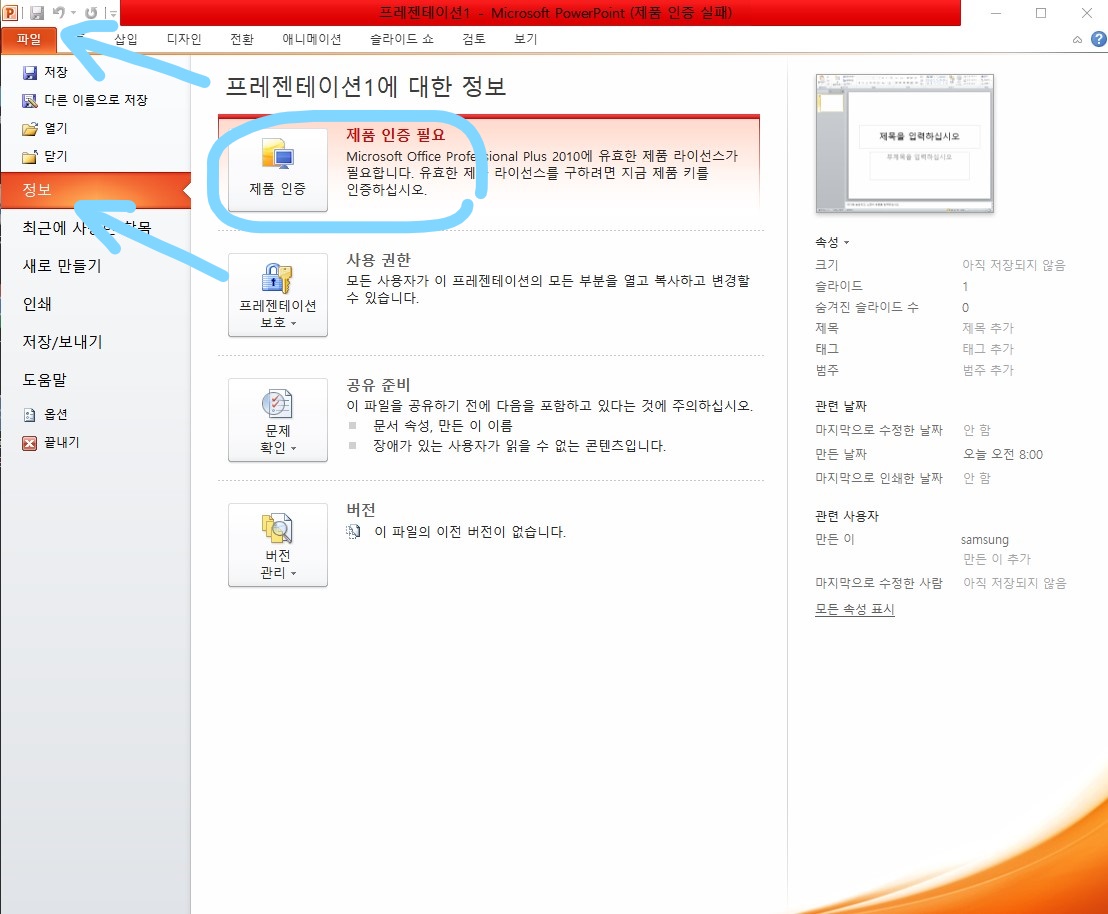
Task: Click the 오늘 오전 8:00 creation date
Action: click(1003, 455)
